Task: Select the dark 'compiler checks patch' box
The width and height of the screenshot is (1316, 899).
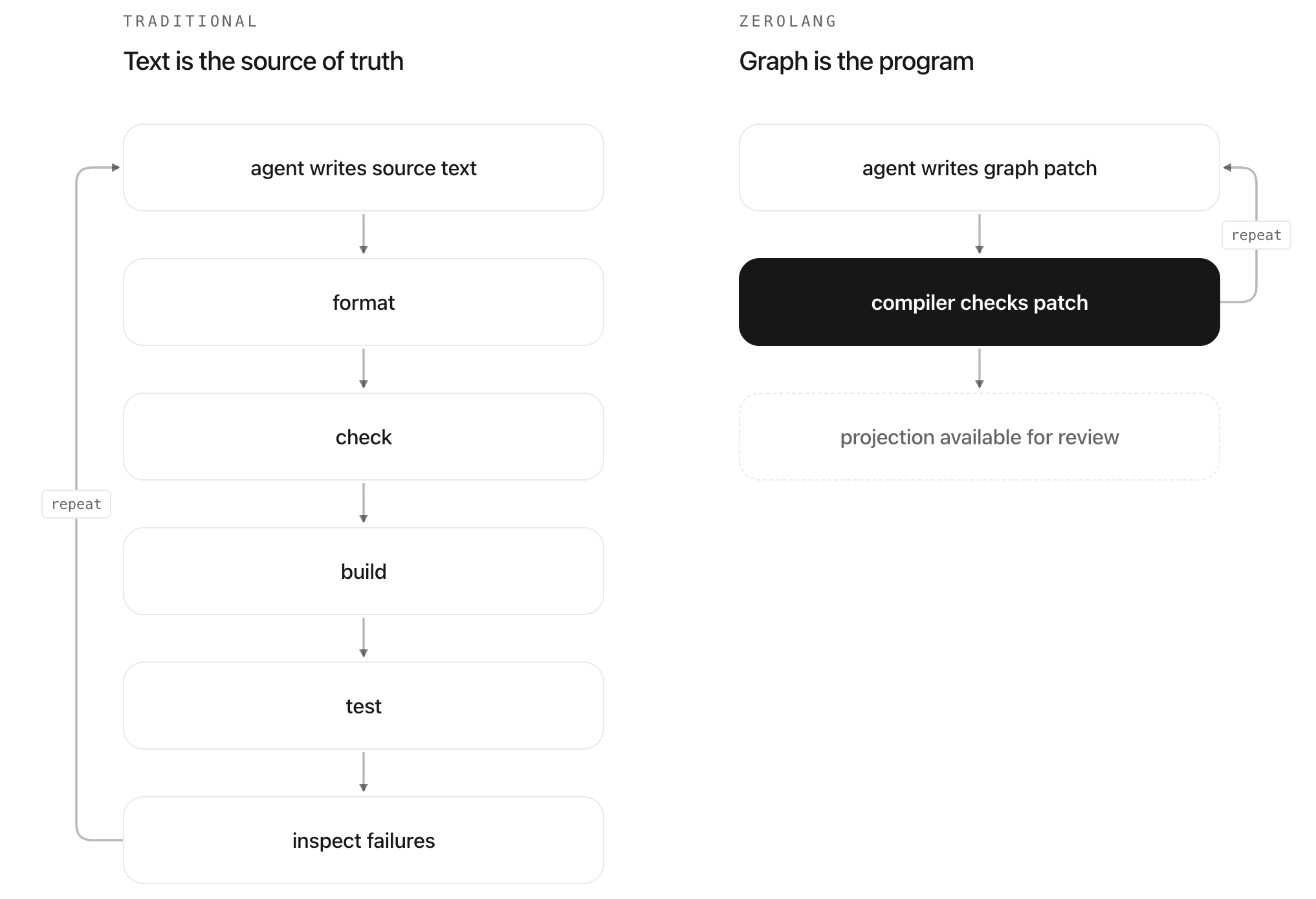Action: (980, 302)
